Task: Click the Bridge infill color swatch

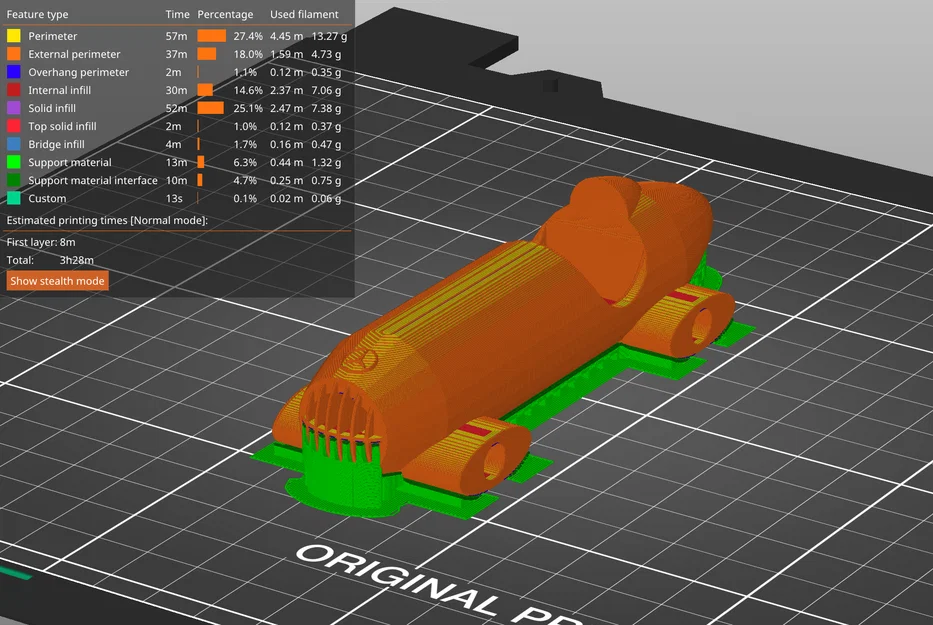Action: pyautogui.click(x=13, y=144)
